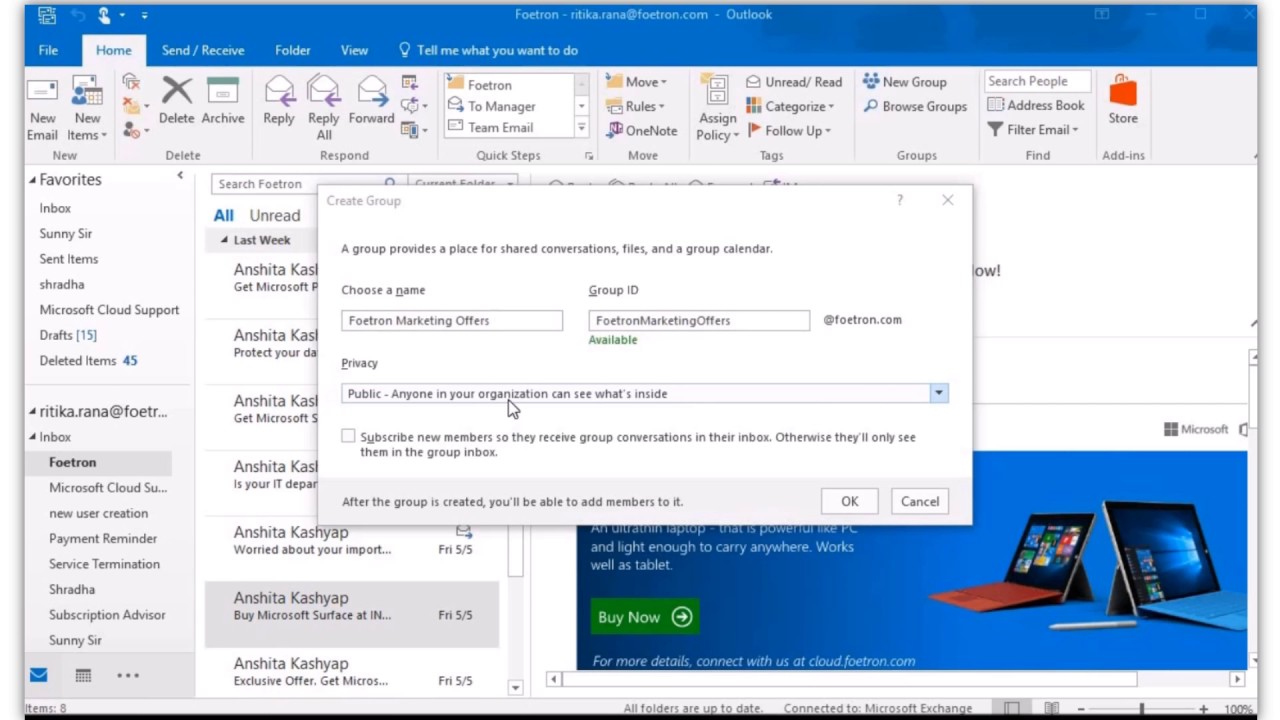Show Unread messages filter

275,215
